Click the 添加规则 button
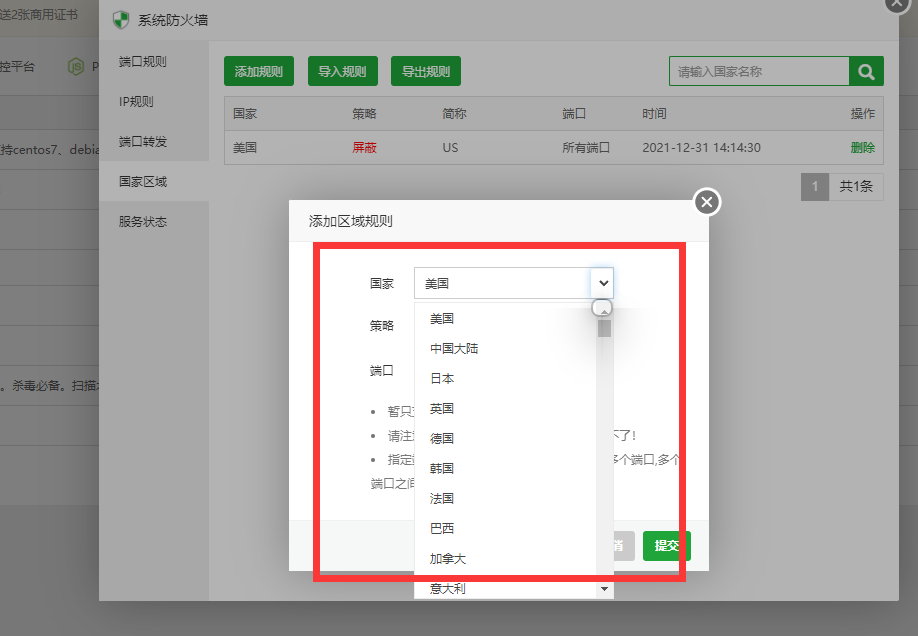This screenshot has width=918, height=636. (259, 71)
